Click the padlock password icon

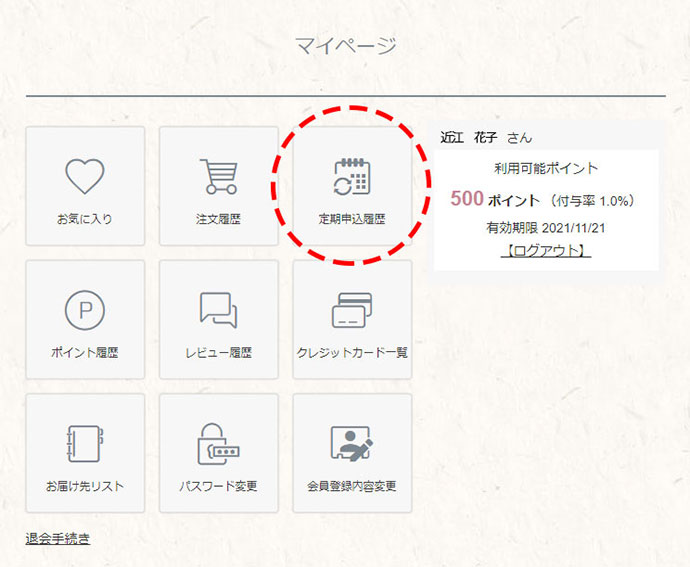218,444
